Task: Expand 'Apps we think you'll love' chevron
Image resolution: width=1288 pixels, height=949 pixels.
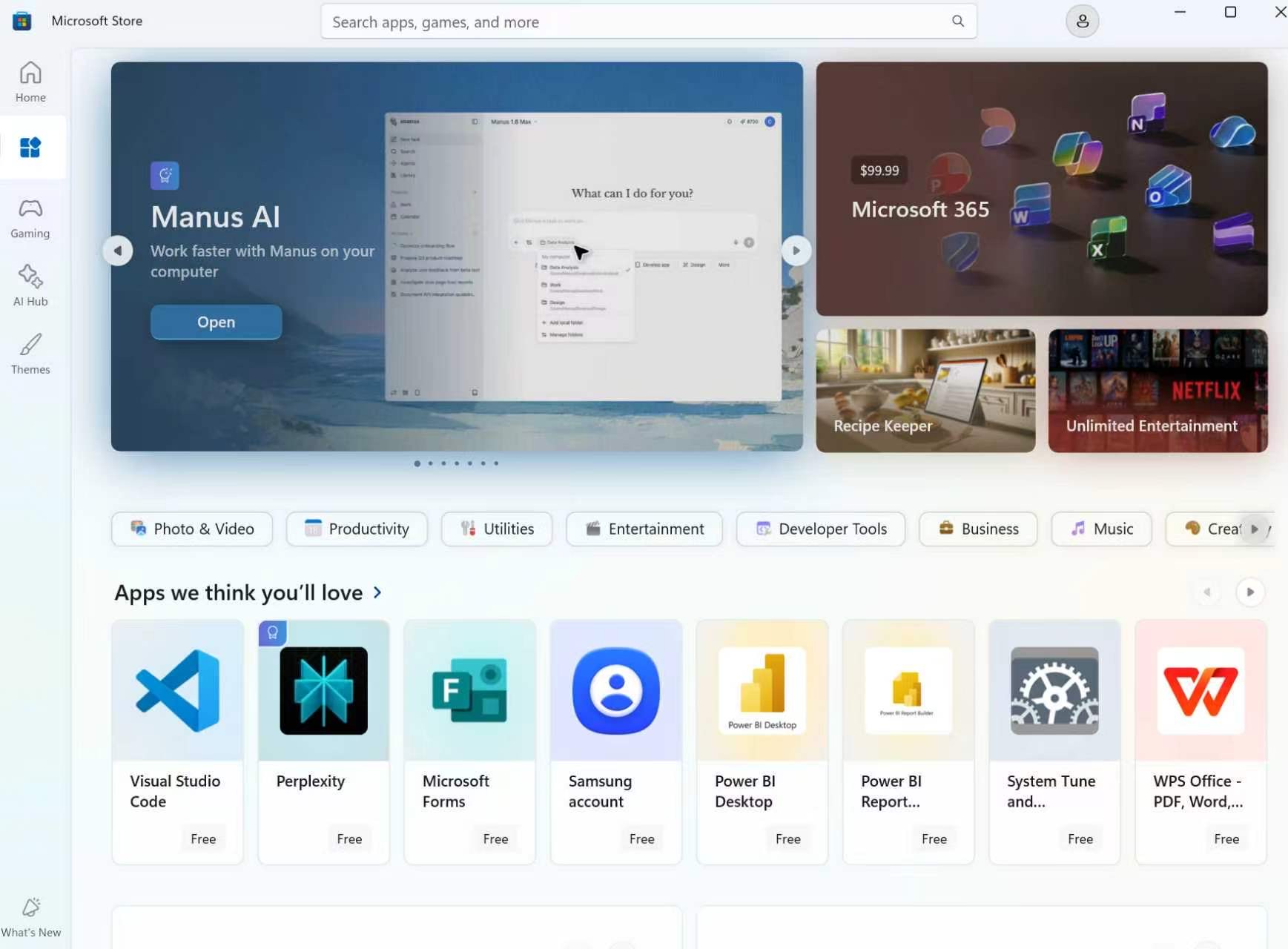Action: point(377,592)
